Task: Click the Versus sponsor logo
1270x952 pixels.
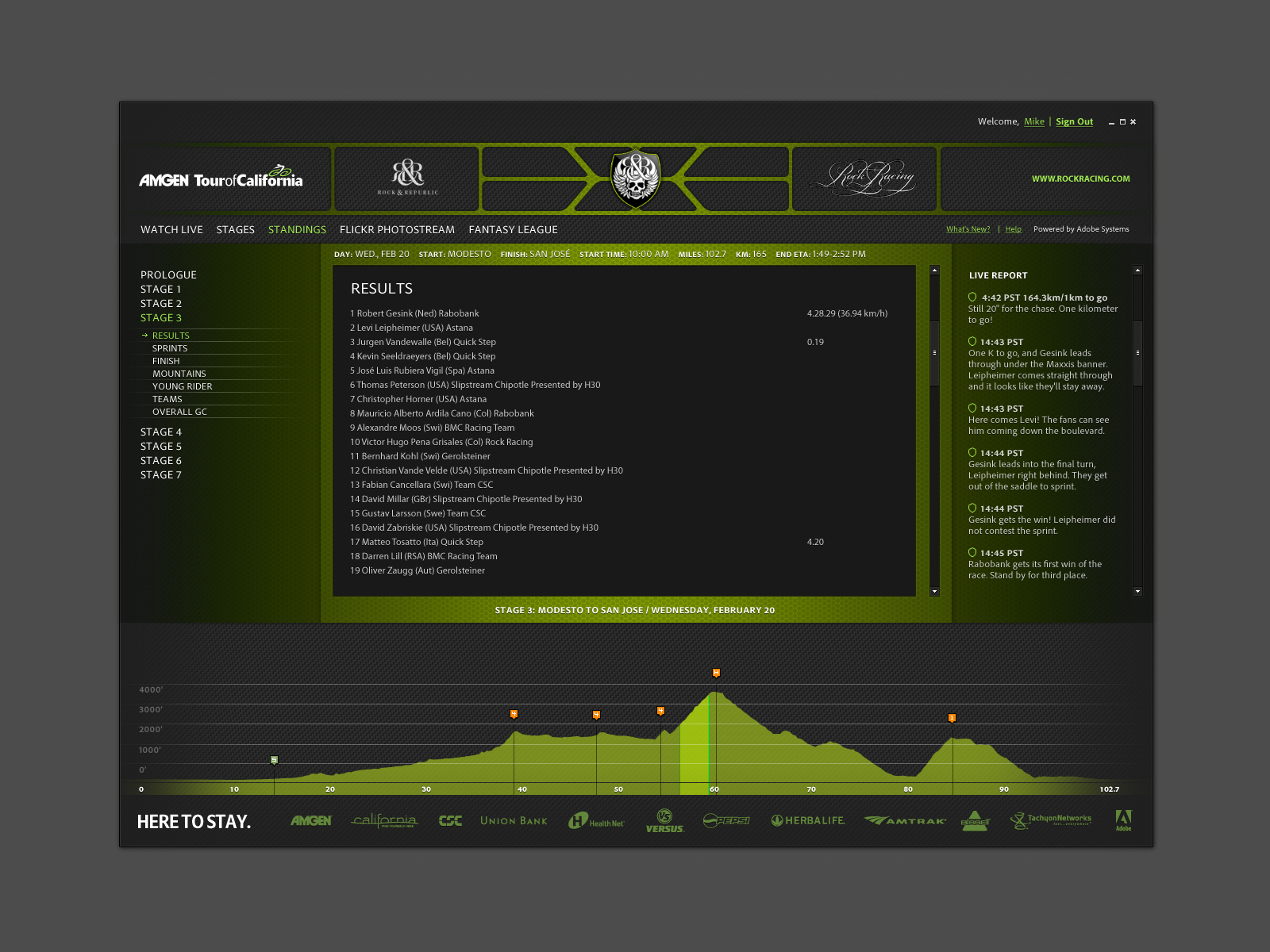Action: click(664, 821)
